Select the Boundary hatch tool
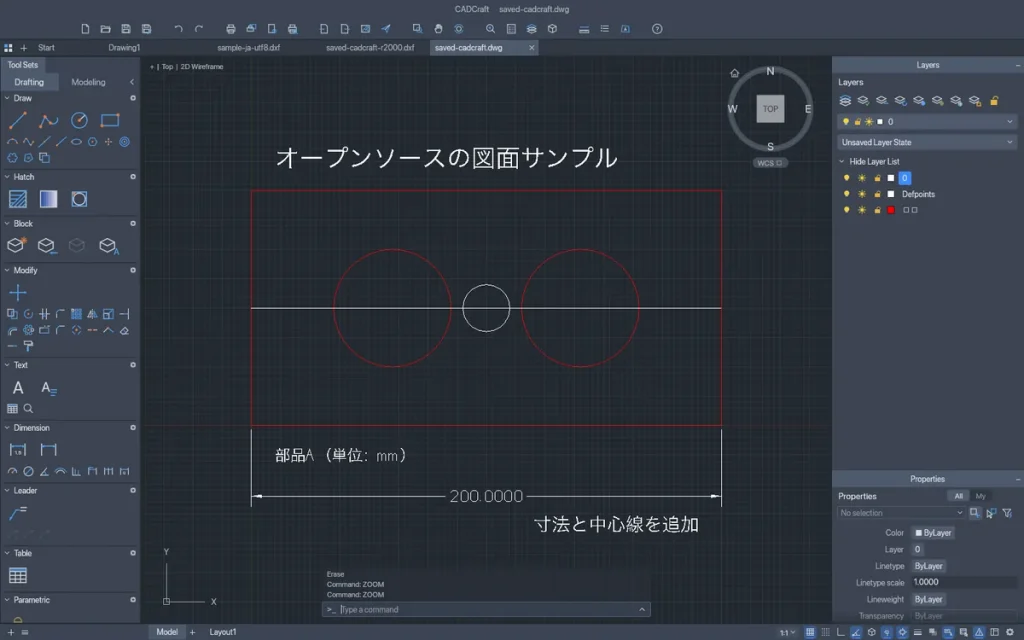The height and width of the screenshot is (640, 1024). 79,199
